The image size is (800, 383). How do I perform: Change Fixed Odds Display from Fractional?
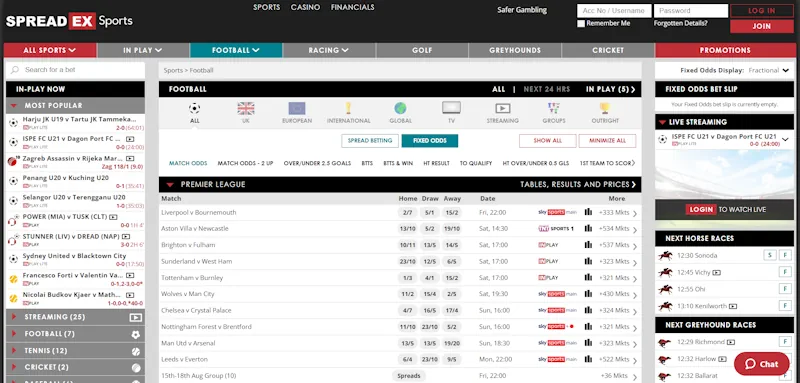pyautogui.click(x=768, y=70)
